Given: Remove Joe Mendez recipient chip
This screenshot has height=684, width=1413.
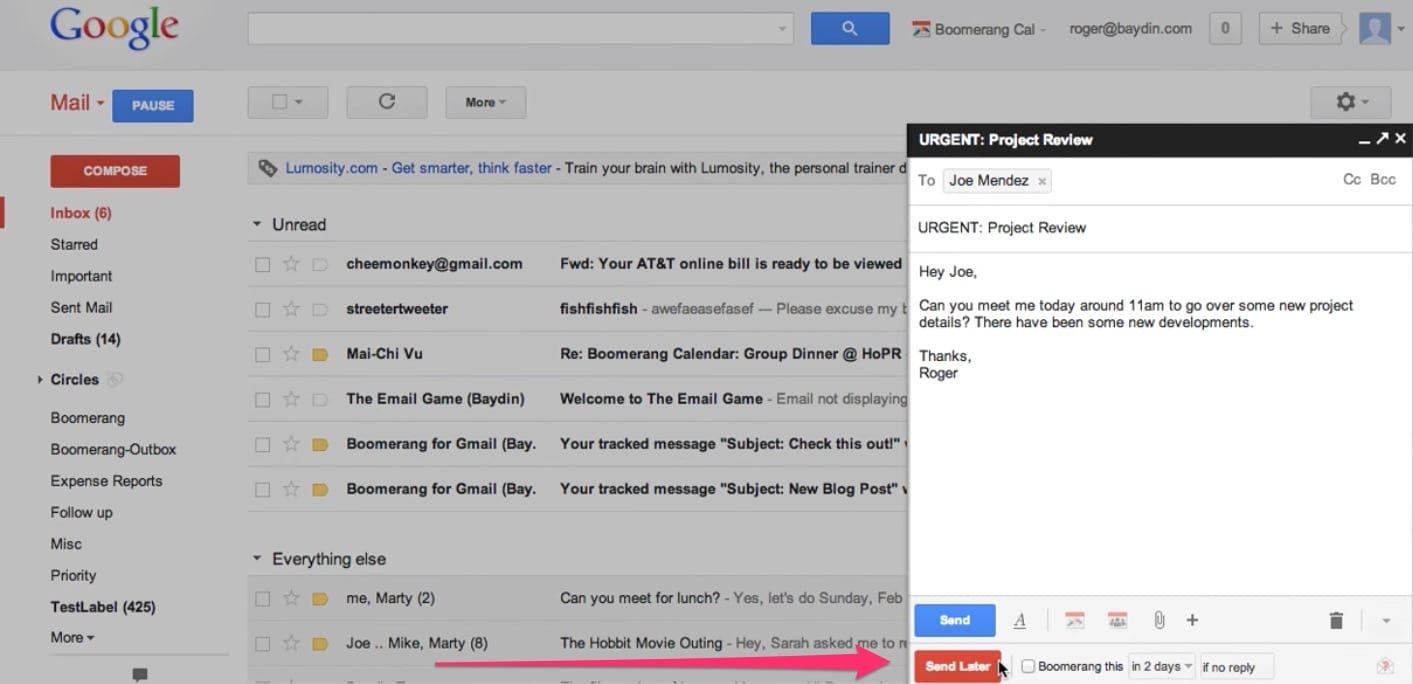Looking at the screenshot, I should click(1042, 182).
